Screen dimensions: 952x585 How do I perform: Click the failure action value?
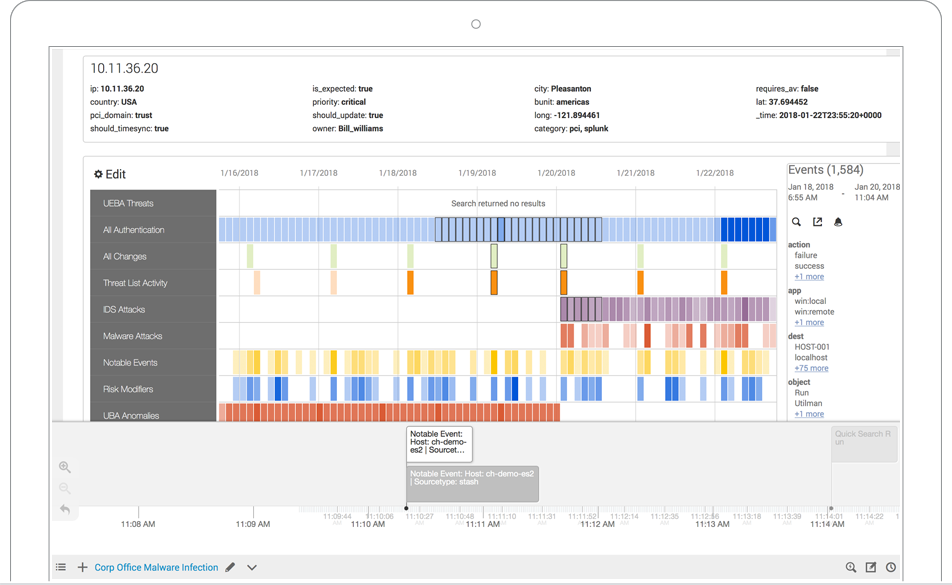click(806, 255)
